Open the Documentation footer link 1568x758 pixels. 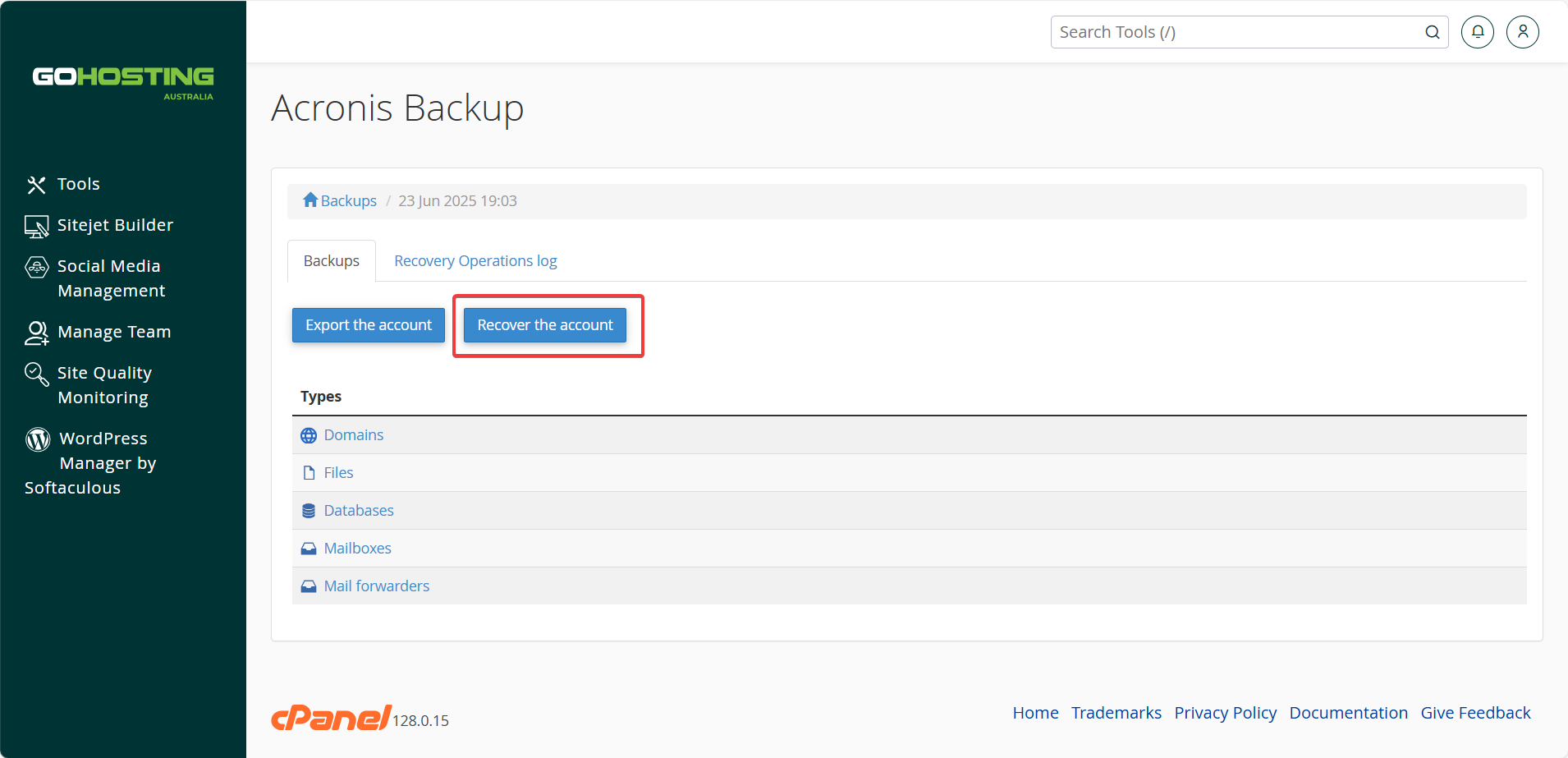point(1348,713)
